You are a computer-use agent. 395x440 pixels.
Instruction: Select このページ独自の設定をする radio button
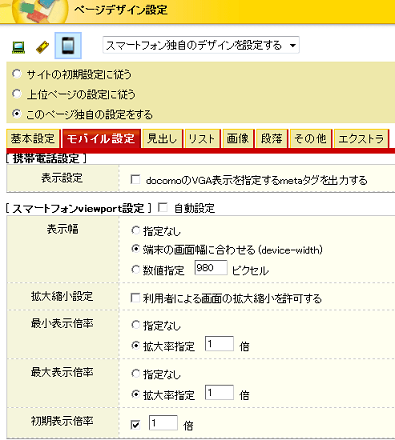[17, 114]
